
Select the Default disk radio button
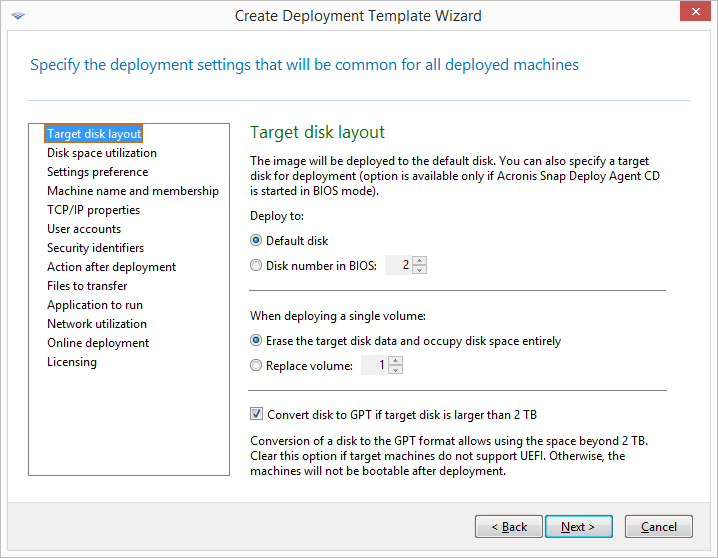(257, 241)
